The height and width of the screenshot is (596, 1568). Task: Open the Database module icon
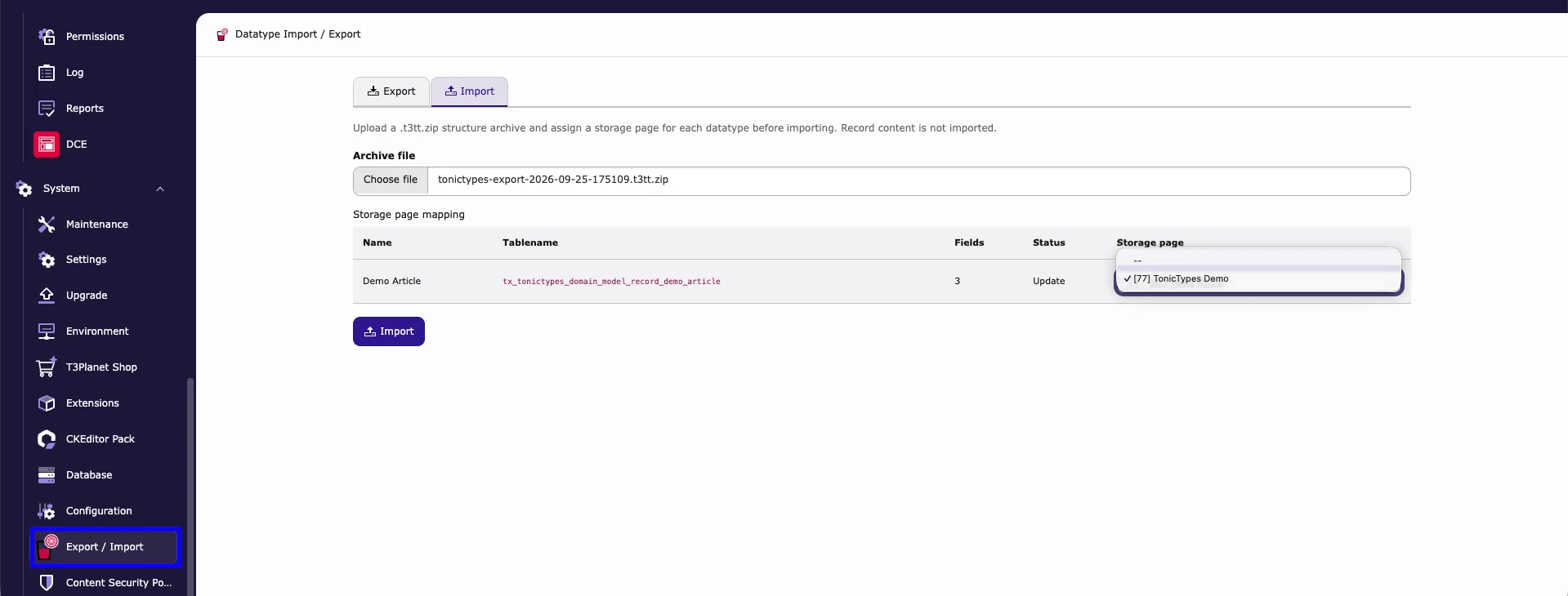point(47,475)
